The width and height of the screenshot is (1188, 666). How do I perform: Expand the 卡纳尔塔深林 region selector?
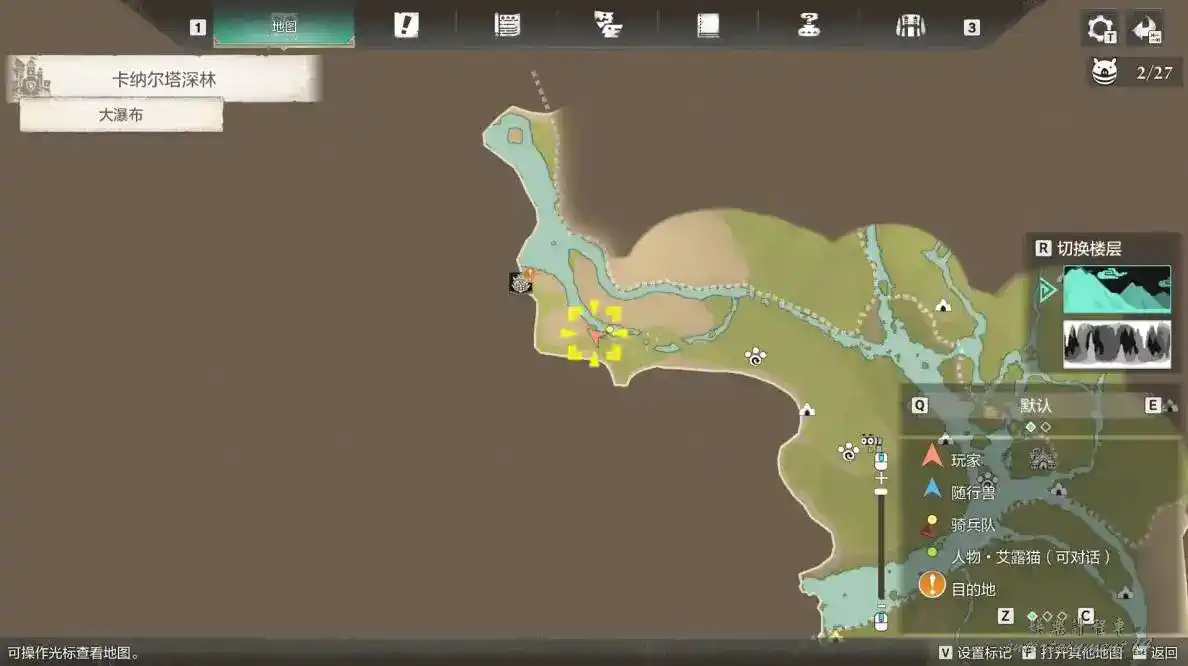[164, 79]
